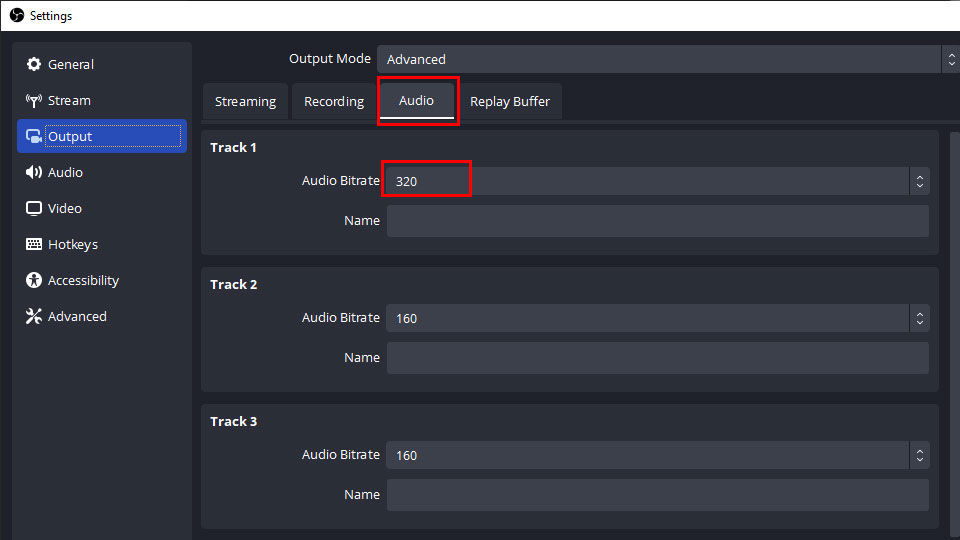
Task: Click Track 3 Audio Bitrate label
Action: [x=340, y=455]
